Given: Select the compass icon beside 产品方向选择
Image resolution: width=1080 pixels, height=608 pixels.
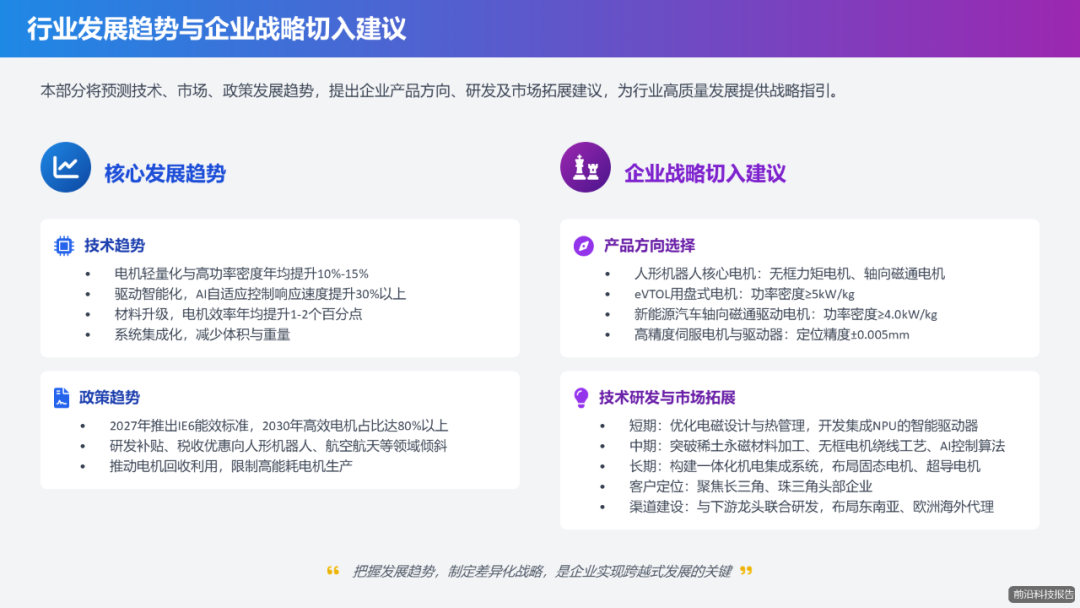Looking at the screenshot, I should coord(585,245).
